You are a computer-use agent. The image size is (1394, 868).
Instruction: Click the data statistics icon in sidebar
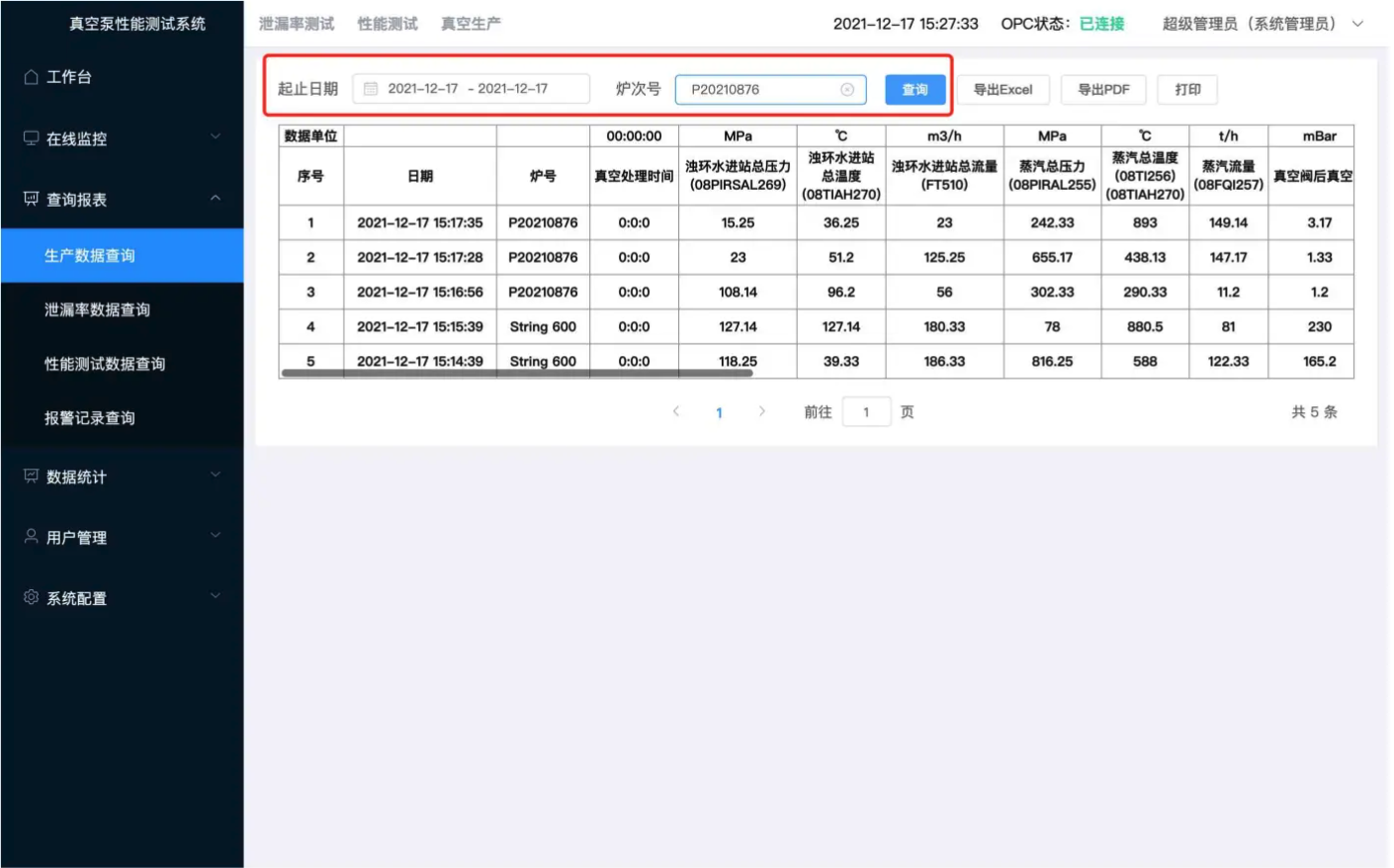tap(31, 477)
